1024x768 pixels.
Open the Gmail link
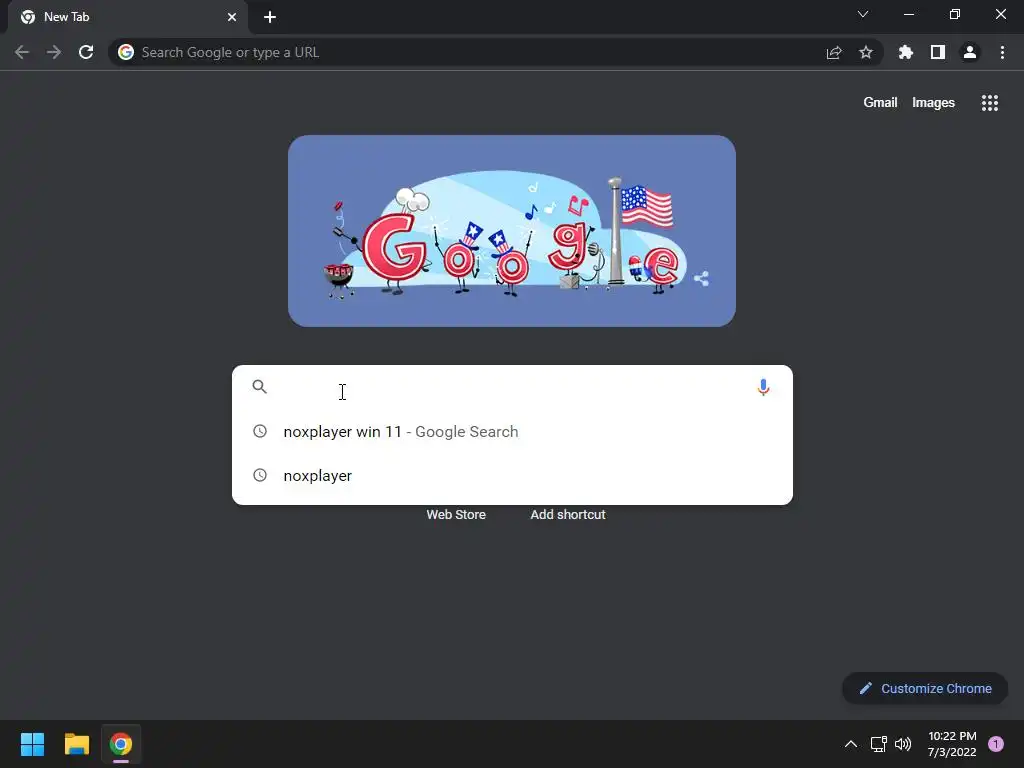[880, 103]
